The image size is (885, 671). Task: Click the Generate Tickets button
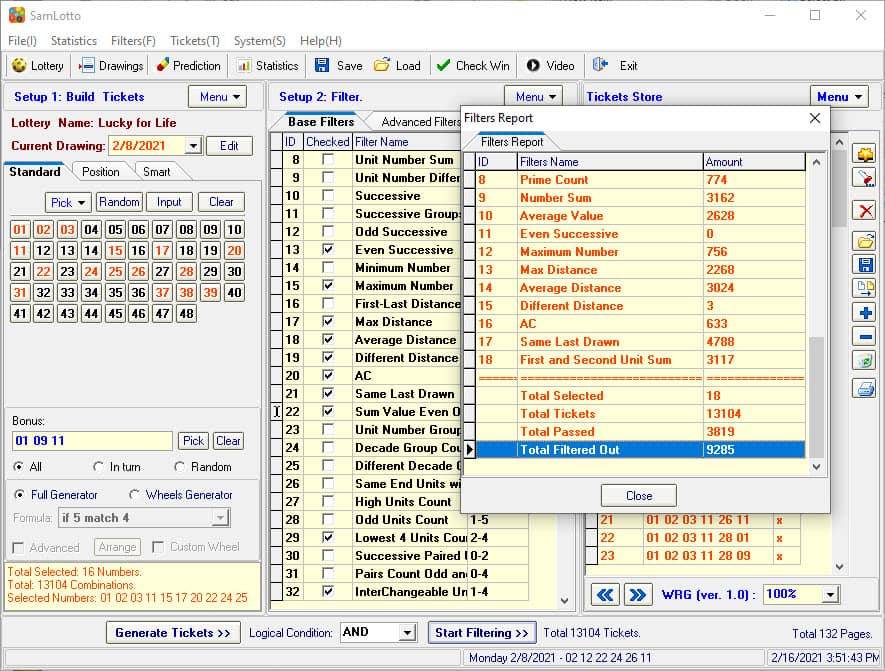(x=173, y=633)
